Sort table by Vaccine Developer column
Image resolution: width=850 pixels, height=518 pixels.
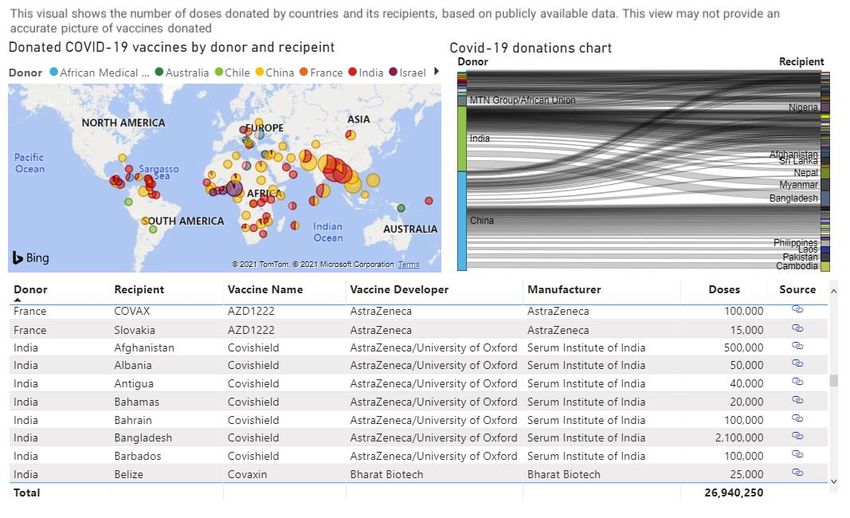pyautogui.click(x=399, y=289)
